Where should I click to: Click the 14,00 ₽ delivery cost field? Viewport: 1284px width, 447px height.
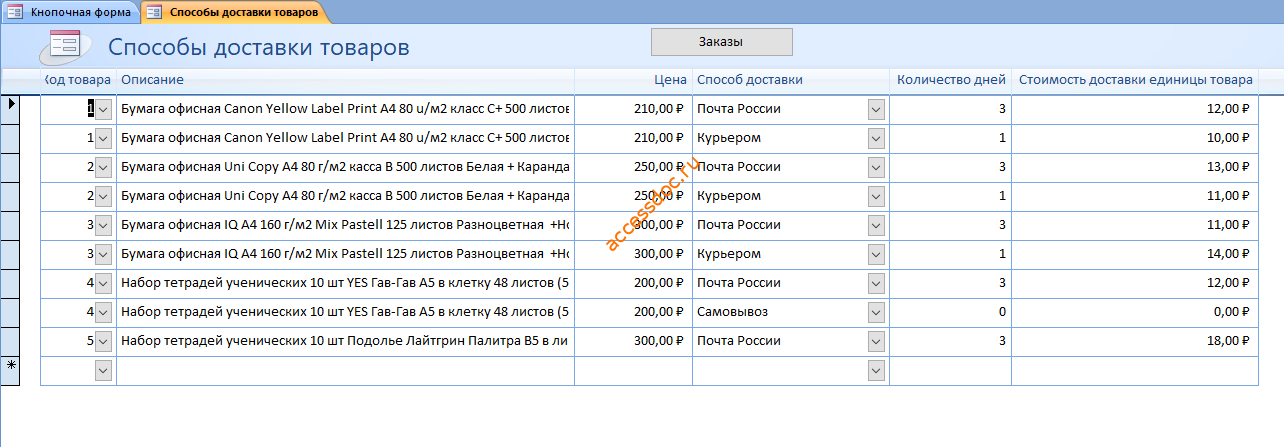[x=1134, y=254]
